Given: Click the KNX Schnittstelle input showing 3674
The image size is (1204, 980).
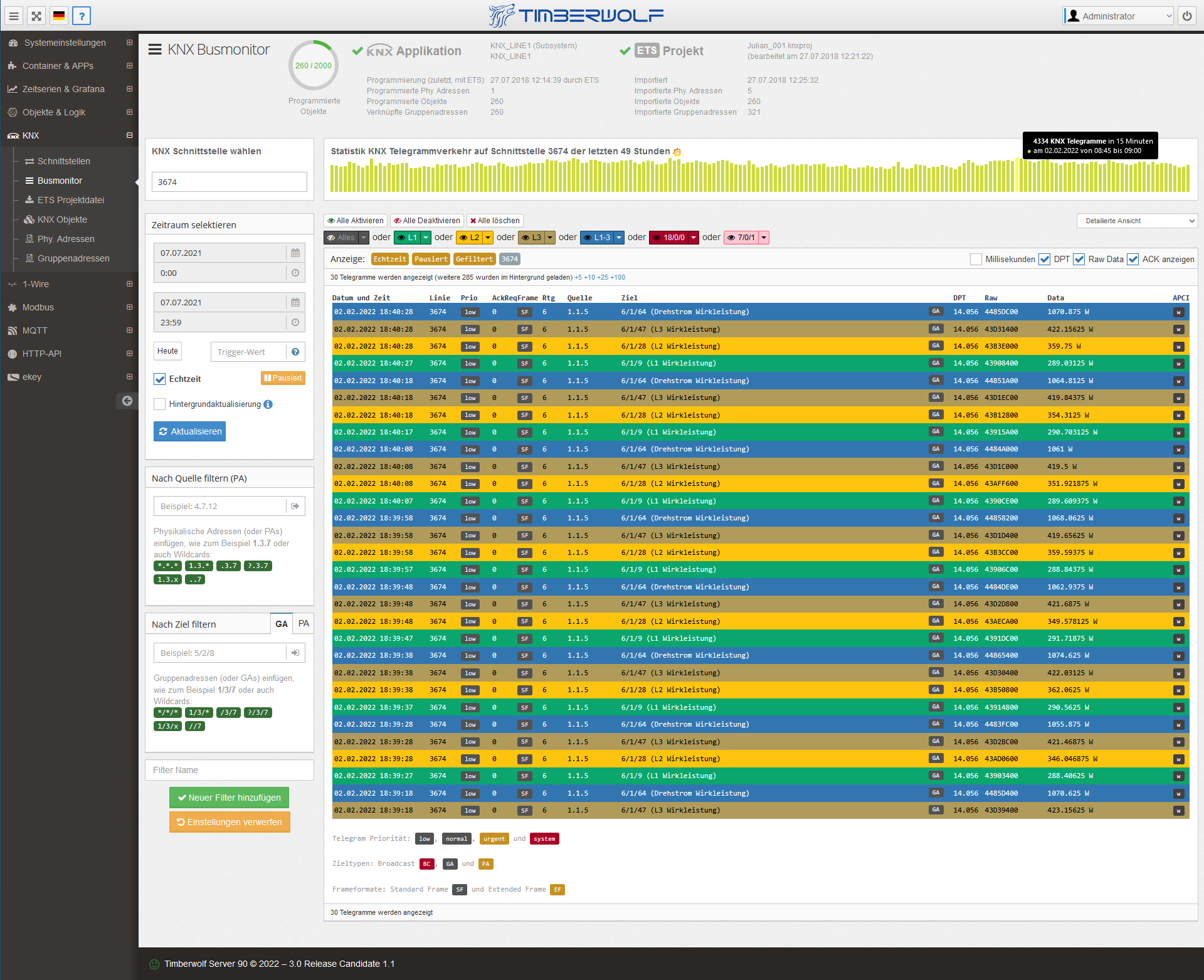Looking at the screenshot, I should pos(230,182).
